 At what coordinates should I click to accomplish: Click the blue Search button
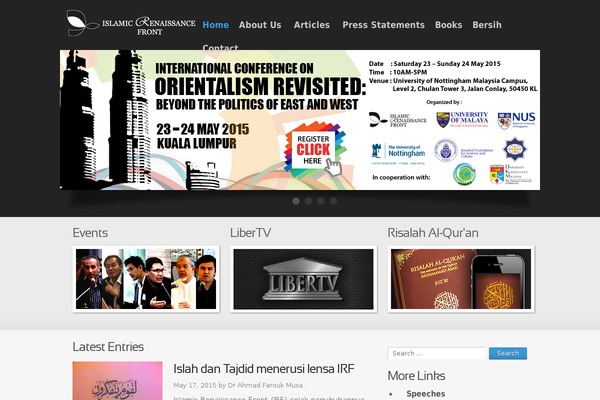[508, 353]
